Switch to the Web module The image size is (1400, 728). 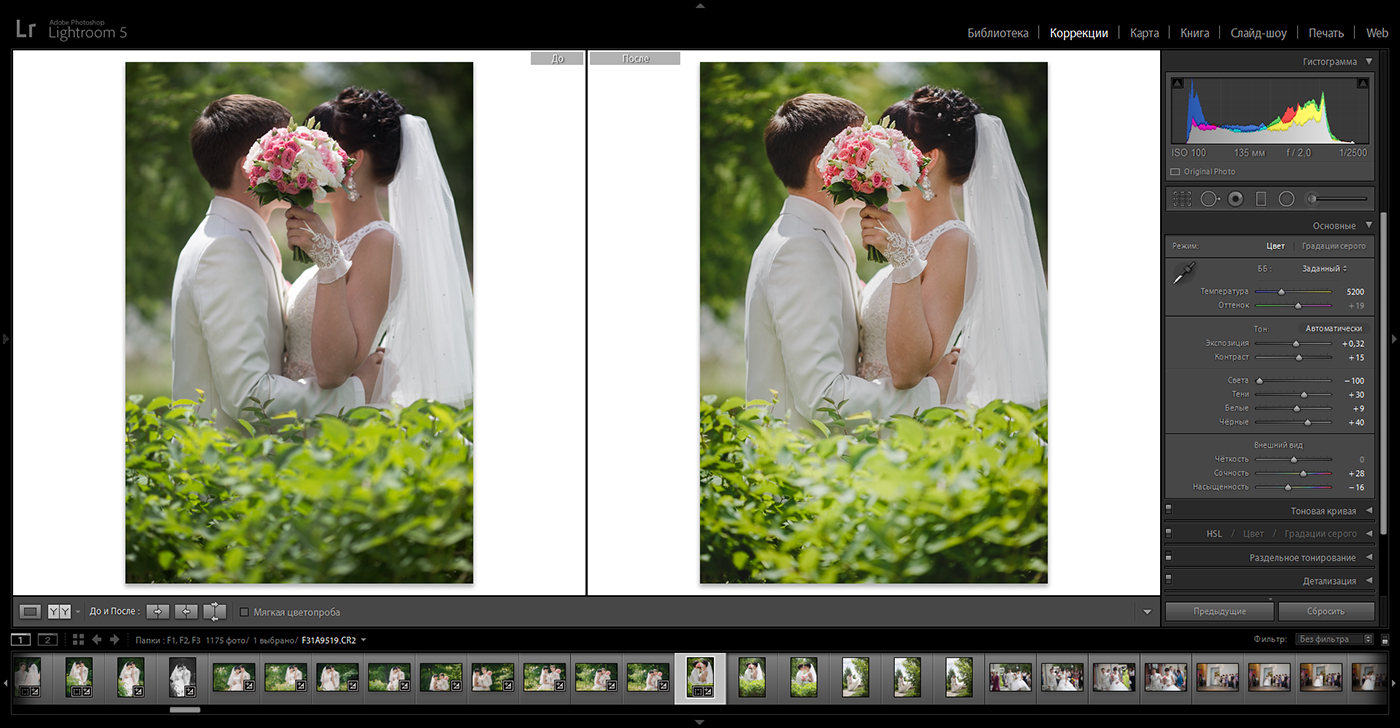coord(1377,33)
